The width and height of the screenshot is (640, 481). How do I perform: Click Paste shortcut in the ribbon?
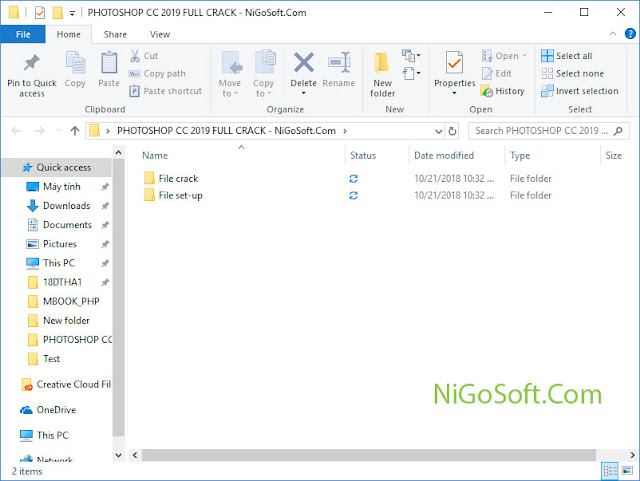165,91
